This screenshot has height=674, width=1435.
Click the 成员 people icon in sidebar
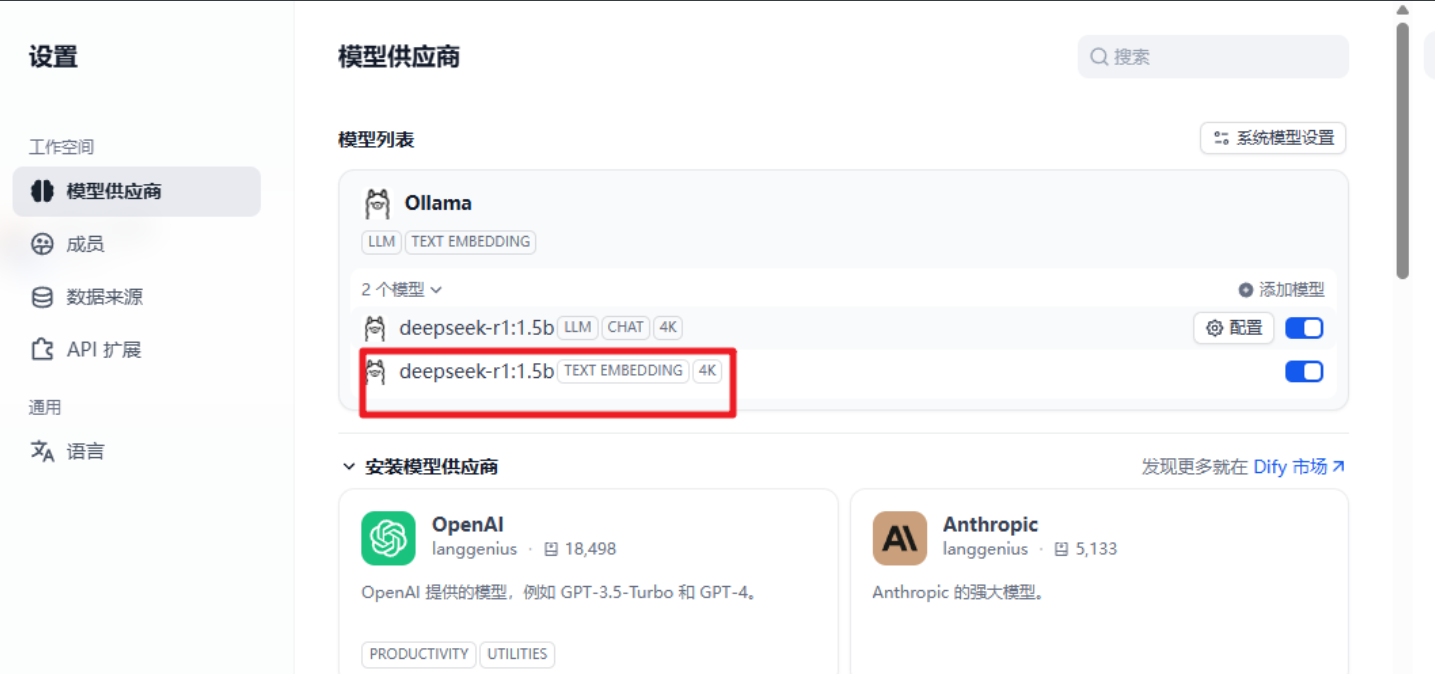point(42,244)
